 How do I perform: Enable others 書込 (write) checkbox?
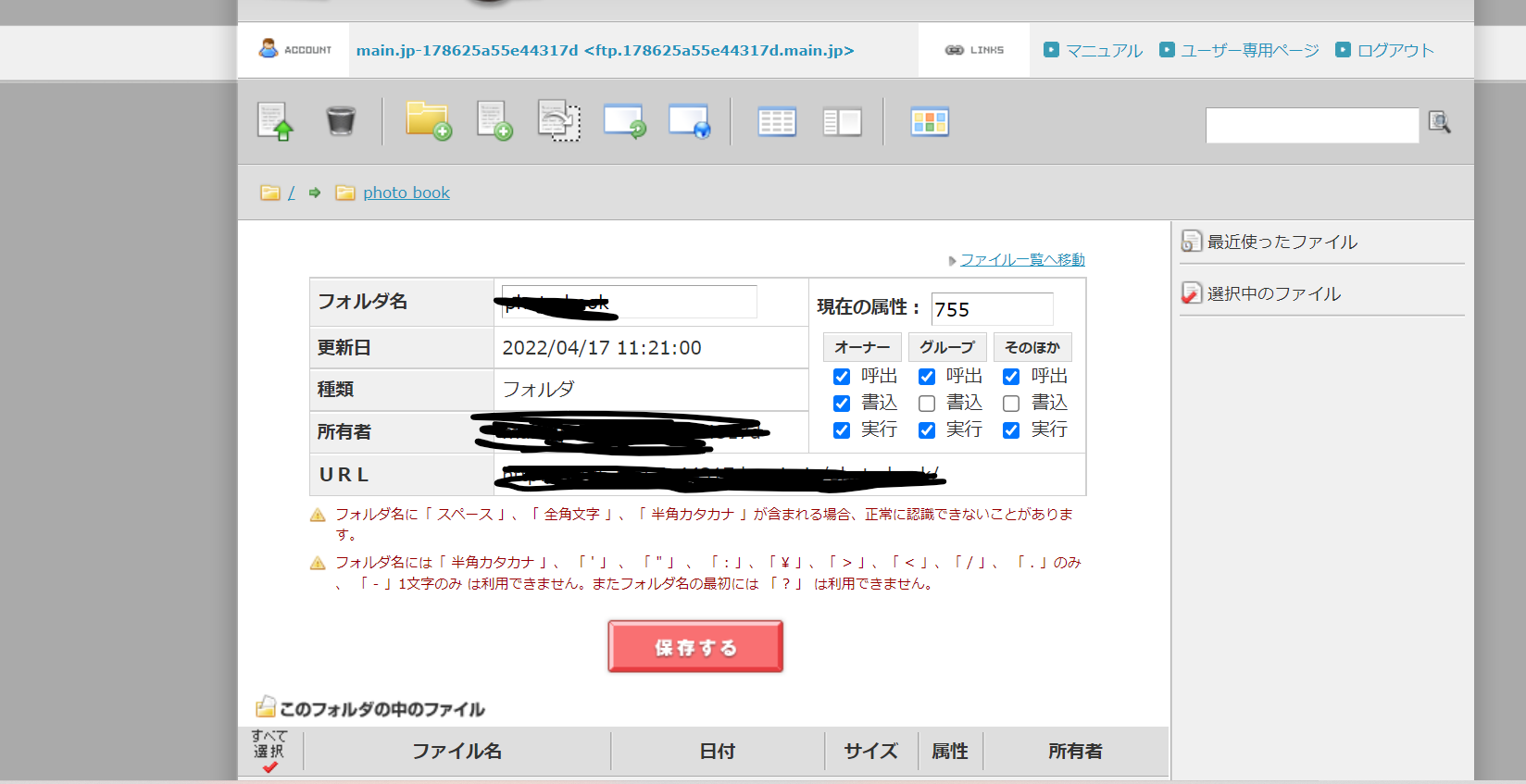(x=1011, y=404)
